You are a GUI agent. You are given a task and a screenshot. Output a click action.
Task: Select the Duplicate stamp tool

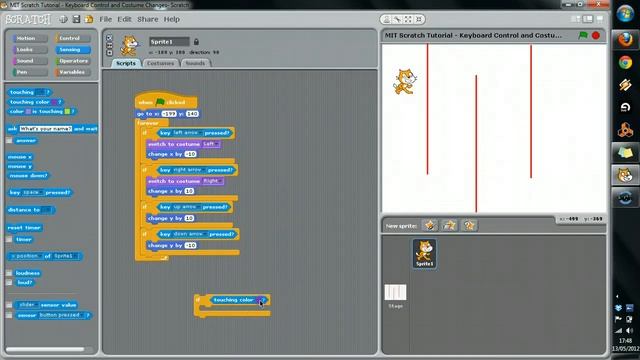click(387, 19)
